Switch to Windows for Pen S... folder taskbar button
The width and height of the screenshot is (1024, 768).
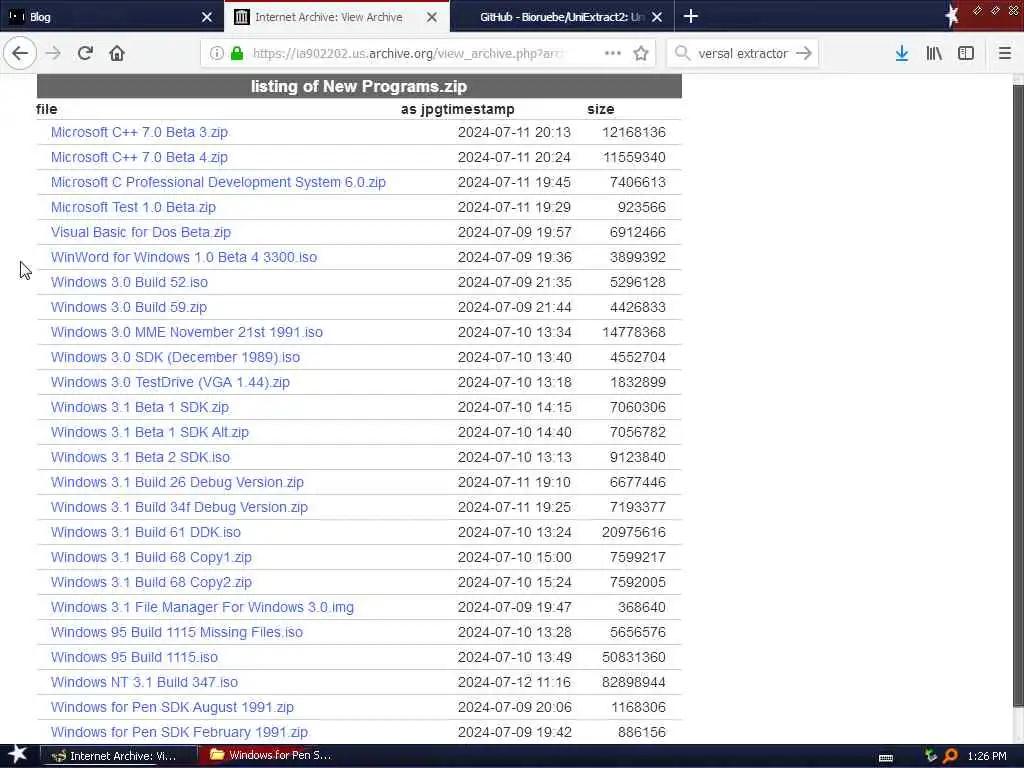click(x=275, y=756)
